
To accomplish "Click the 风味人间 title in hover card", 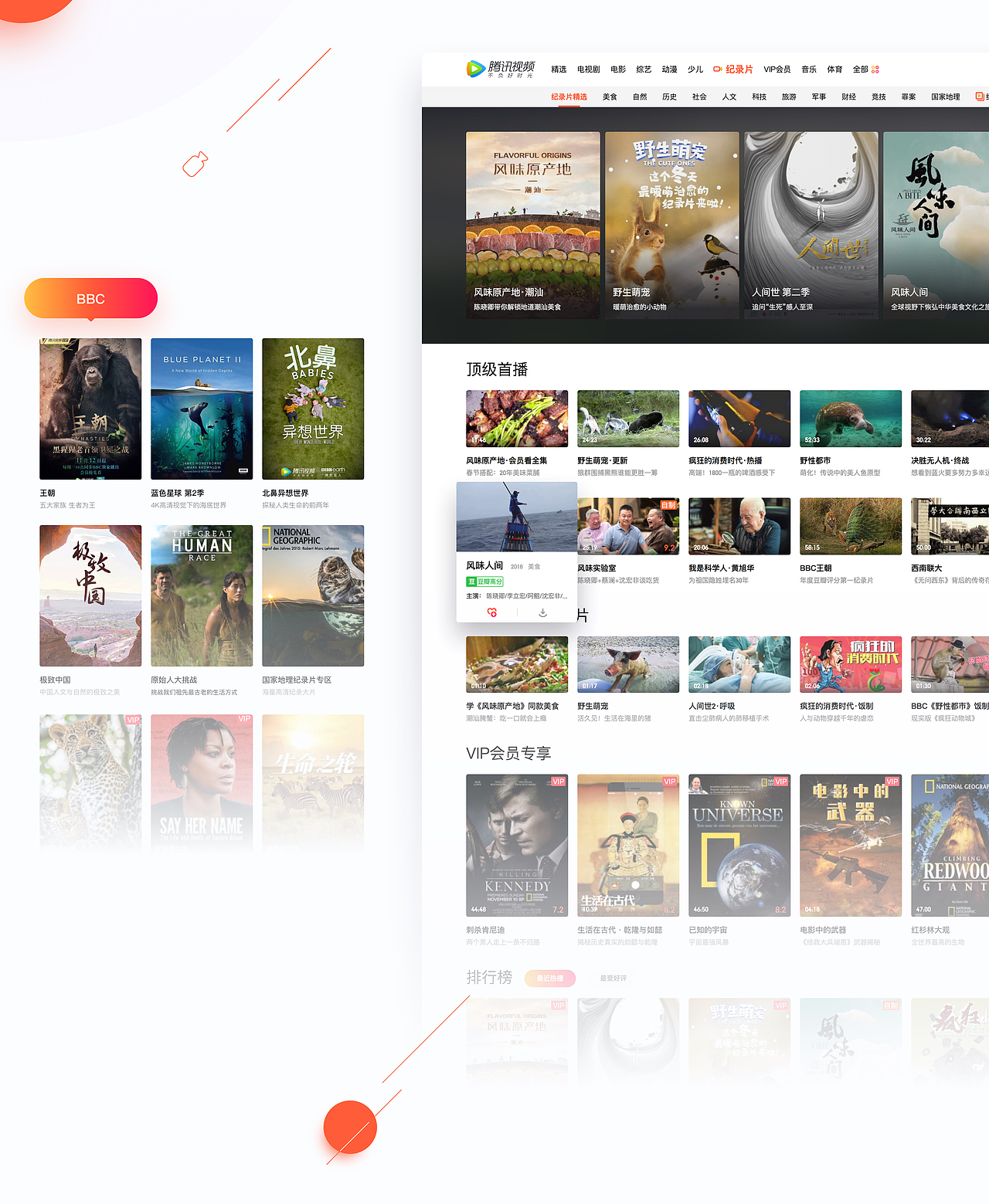I will pos(484,565).
